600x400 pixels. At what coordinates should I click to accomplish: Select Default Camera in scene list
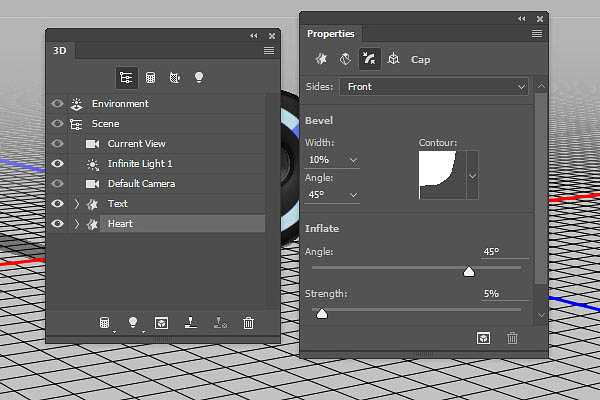[x=141, y=184]
